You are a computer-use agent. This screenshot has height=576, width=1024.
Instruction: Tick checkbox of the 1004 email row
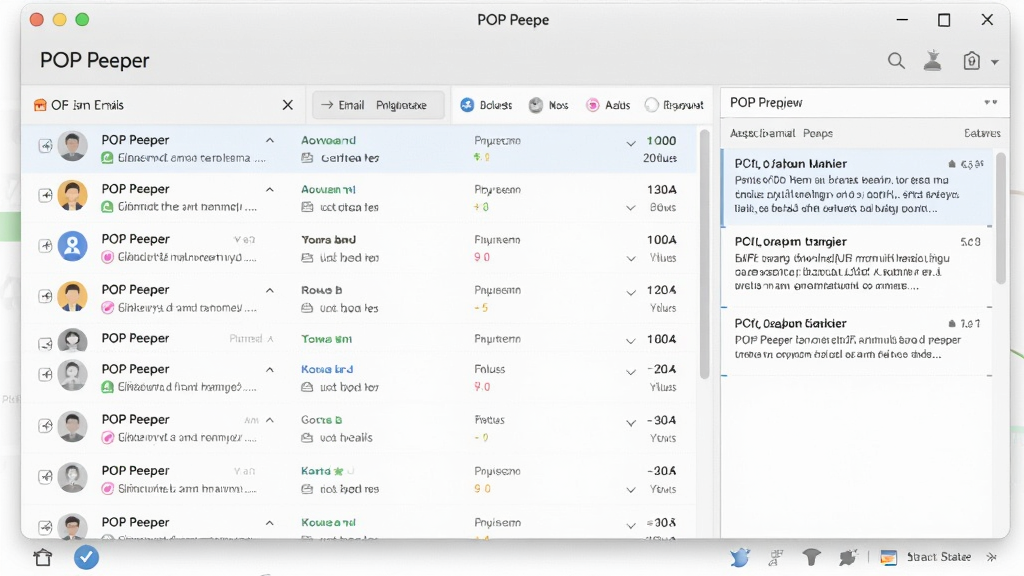(x=45, y=344)
